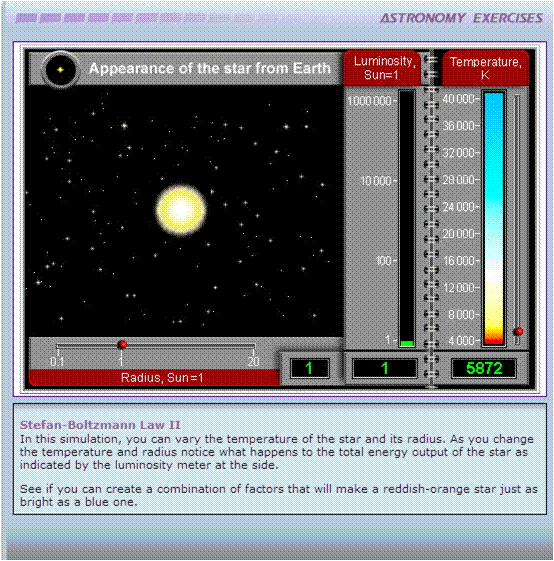Click the 16 000 temperature scale label
The image size is (554, 561).
tap(460, 260)
